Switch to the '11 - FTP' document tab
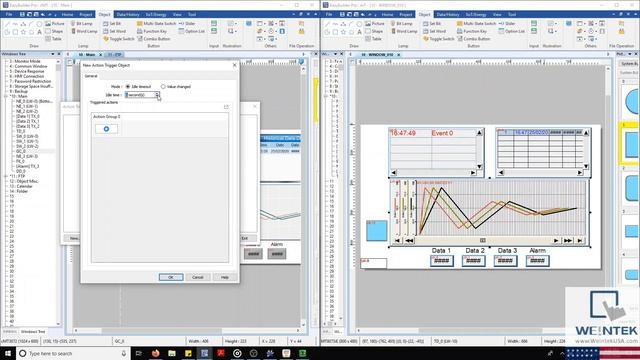The height and width of the screenshot is (360, 640). point(114,54)
